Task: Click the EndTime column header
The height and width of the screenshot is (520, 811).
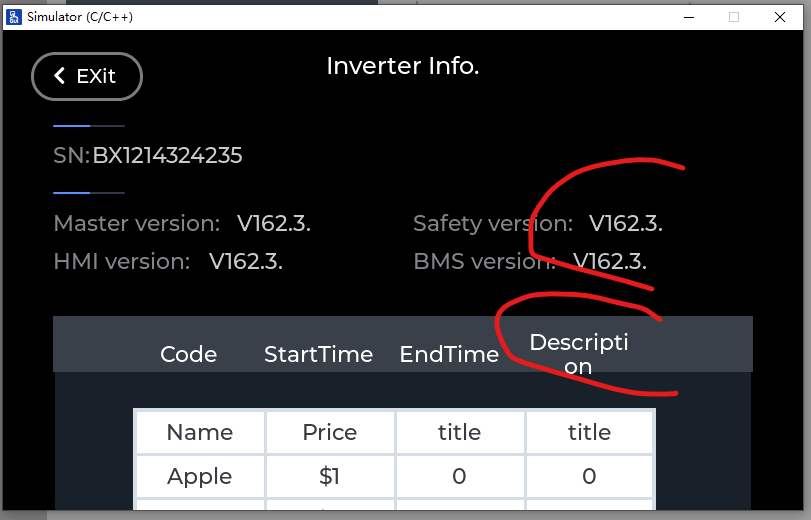Action: click(449, 354)
